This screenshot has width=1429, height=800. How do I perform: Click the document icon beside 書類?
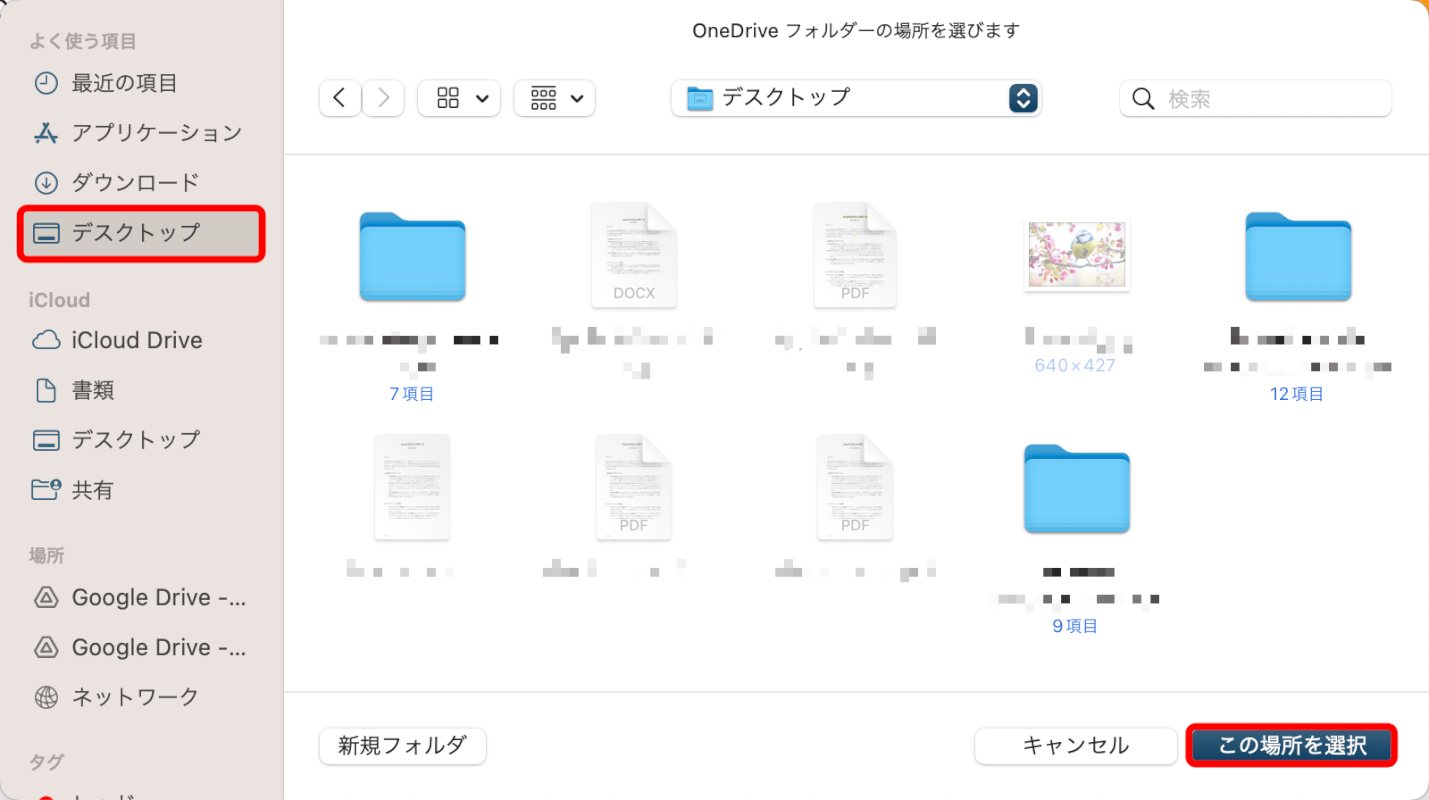[x=46, y=390]
